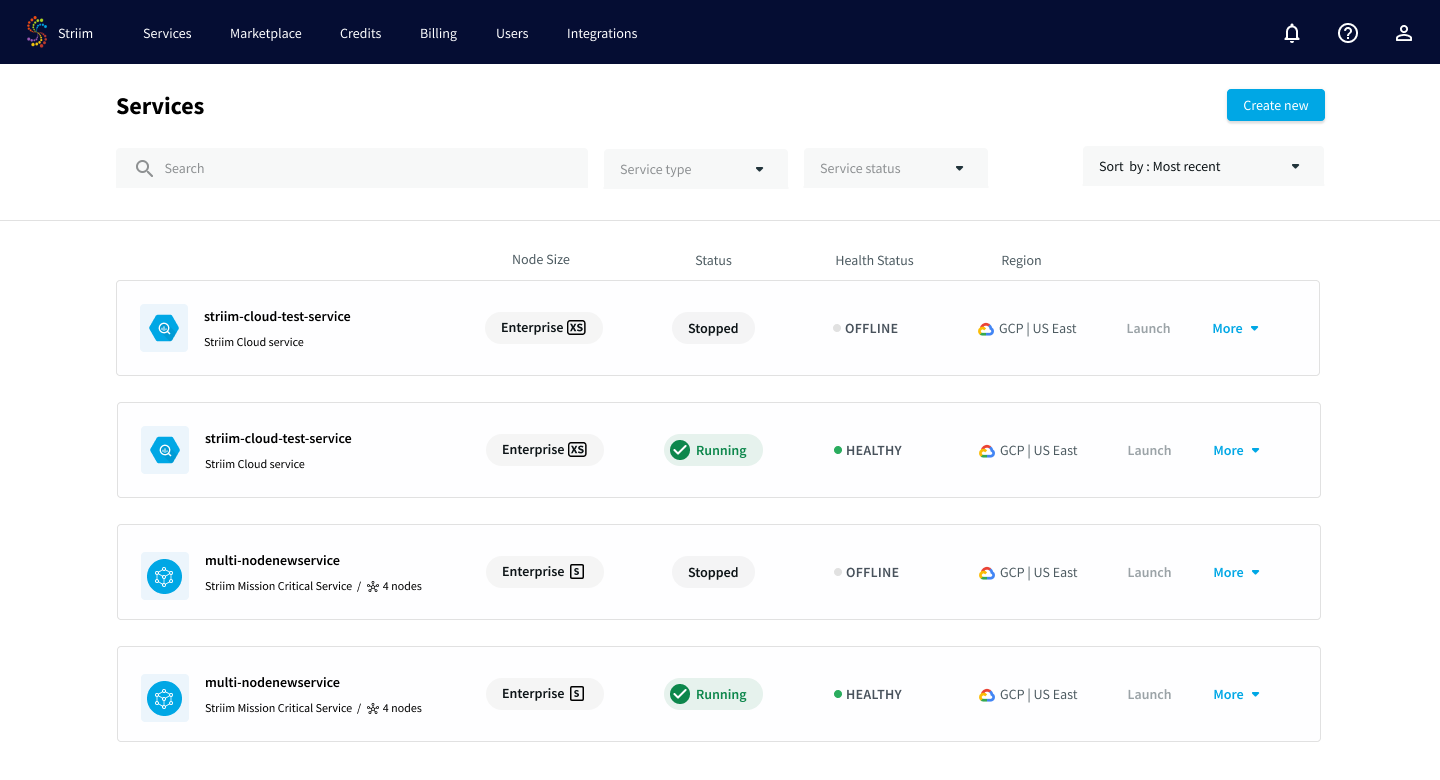Click name of the stopped striim-cloud-test-service

click(x=277, y=316)
